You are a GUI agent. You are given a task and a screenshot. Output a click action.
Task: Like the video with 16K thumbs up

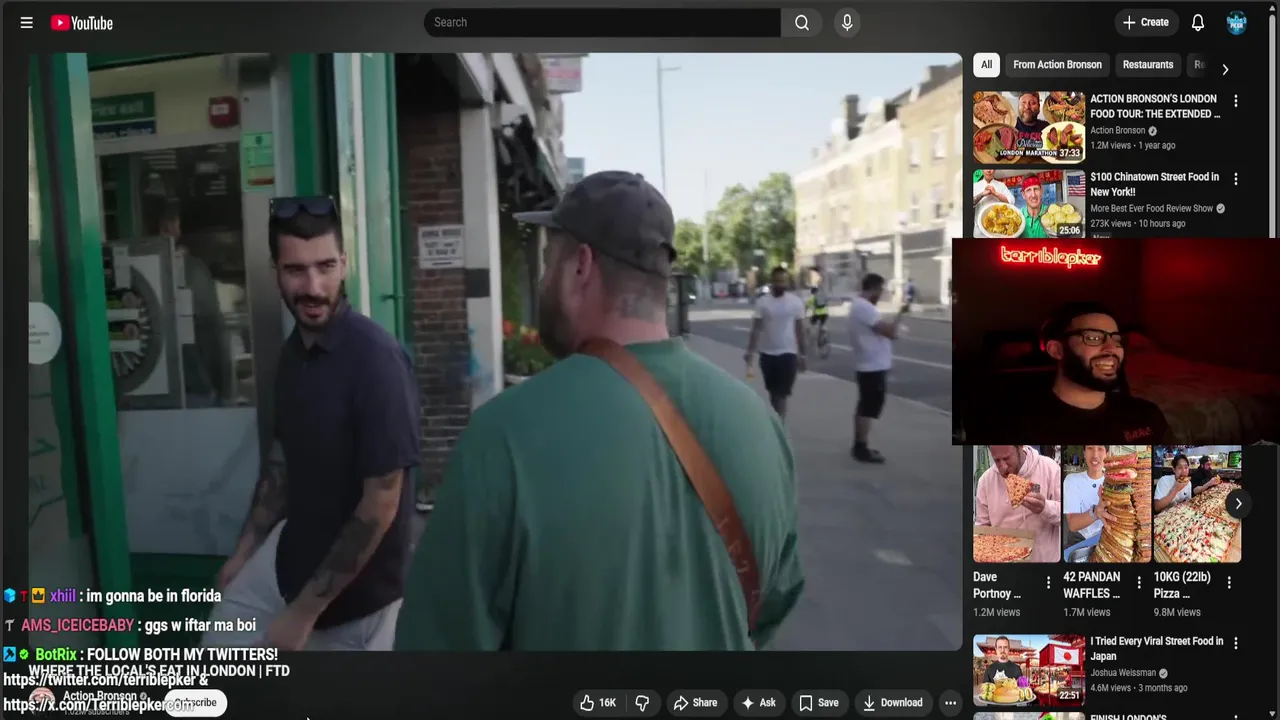[598, 703]
